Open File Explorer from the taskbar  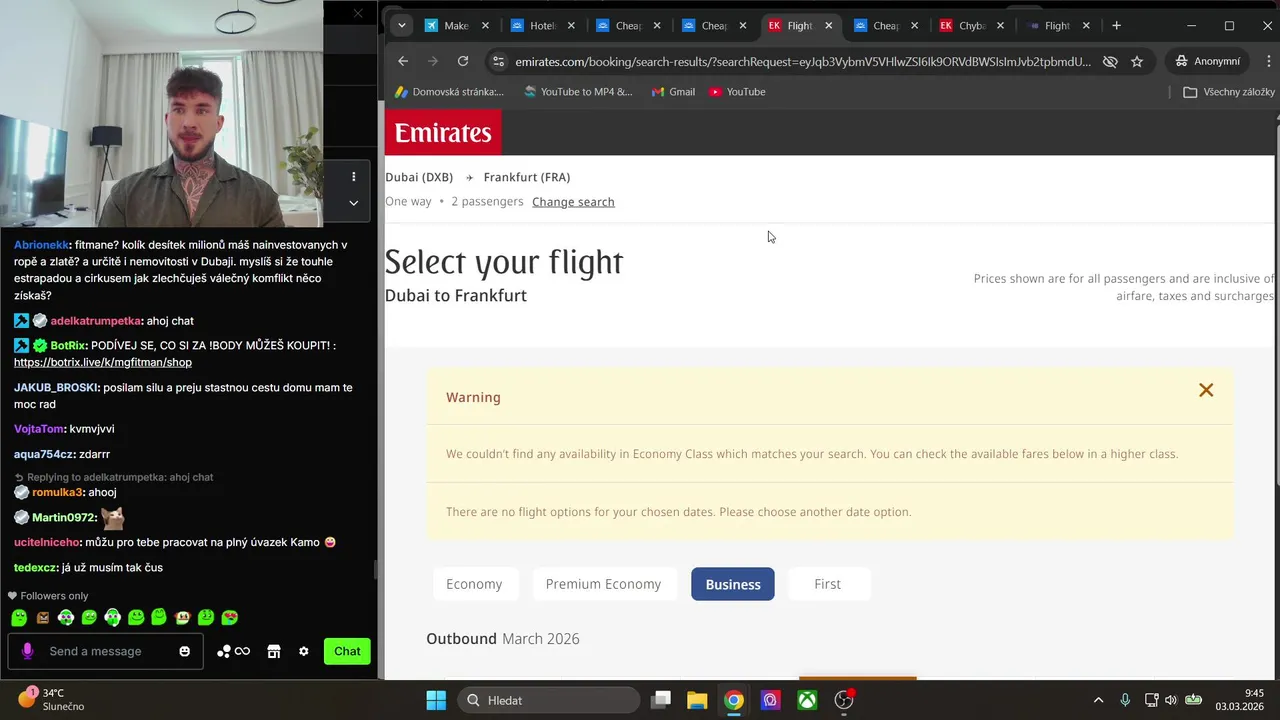(697, 700)
